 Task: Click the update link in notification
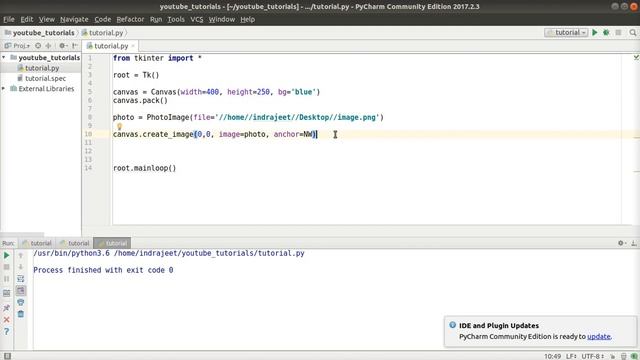(599, 336)
